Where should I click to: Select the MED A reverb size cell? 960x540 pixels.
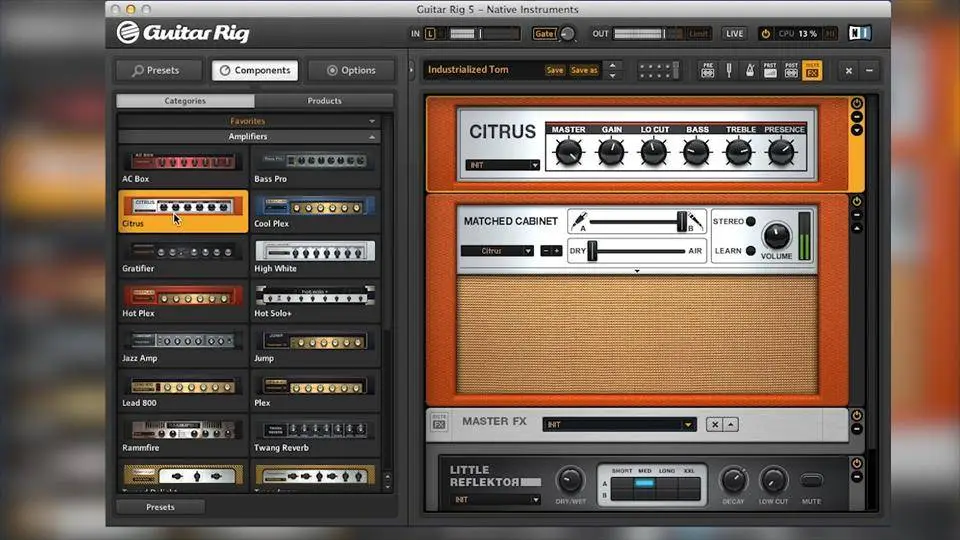644,483
